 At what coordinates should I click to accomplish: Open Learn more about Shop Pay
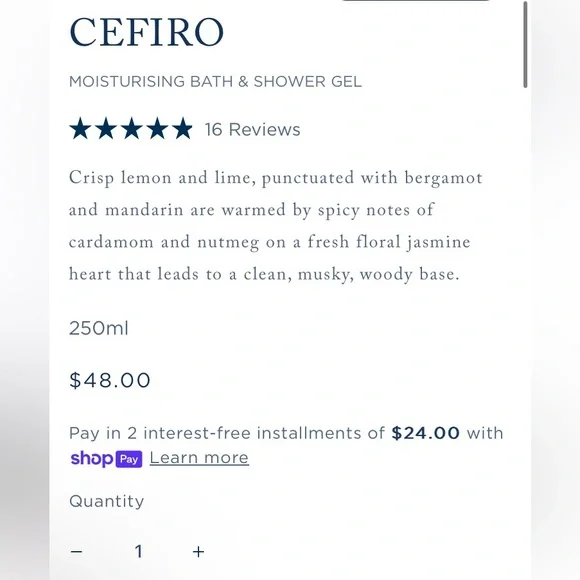coord(199,458)
